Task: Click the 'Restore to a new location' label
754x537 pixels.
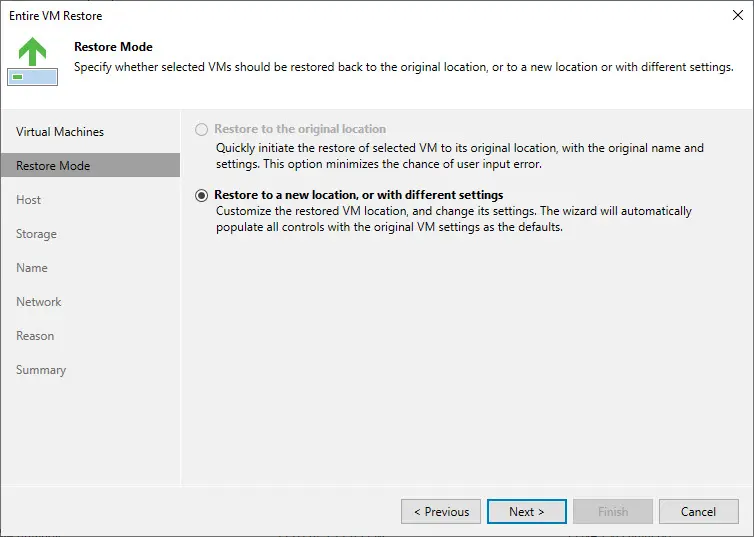Action: pyautogui.click(x=359, y=195)
